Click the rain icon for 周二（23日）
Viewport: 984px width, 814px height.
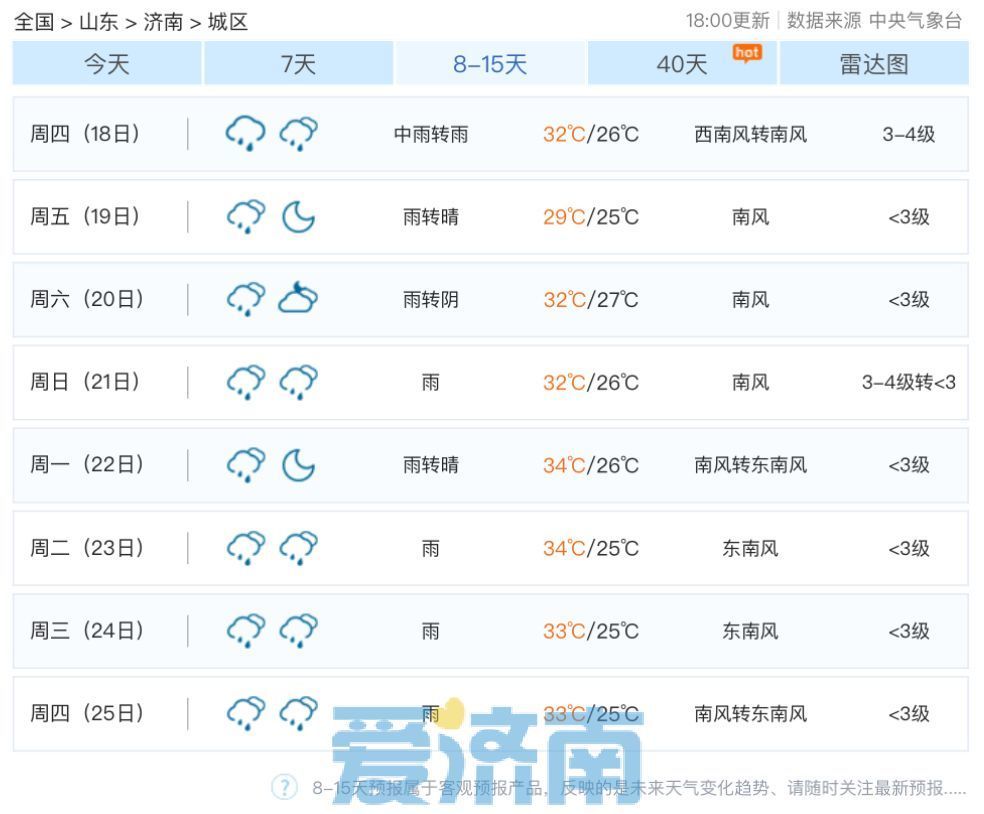pyautogui.click(x=243, y=547)
